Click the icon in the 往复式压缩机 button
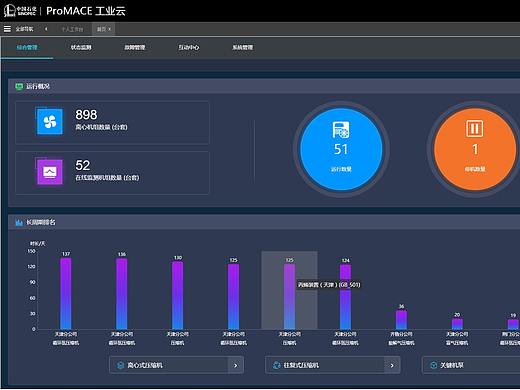 pos(277,365)
